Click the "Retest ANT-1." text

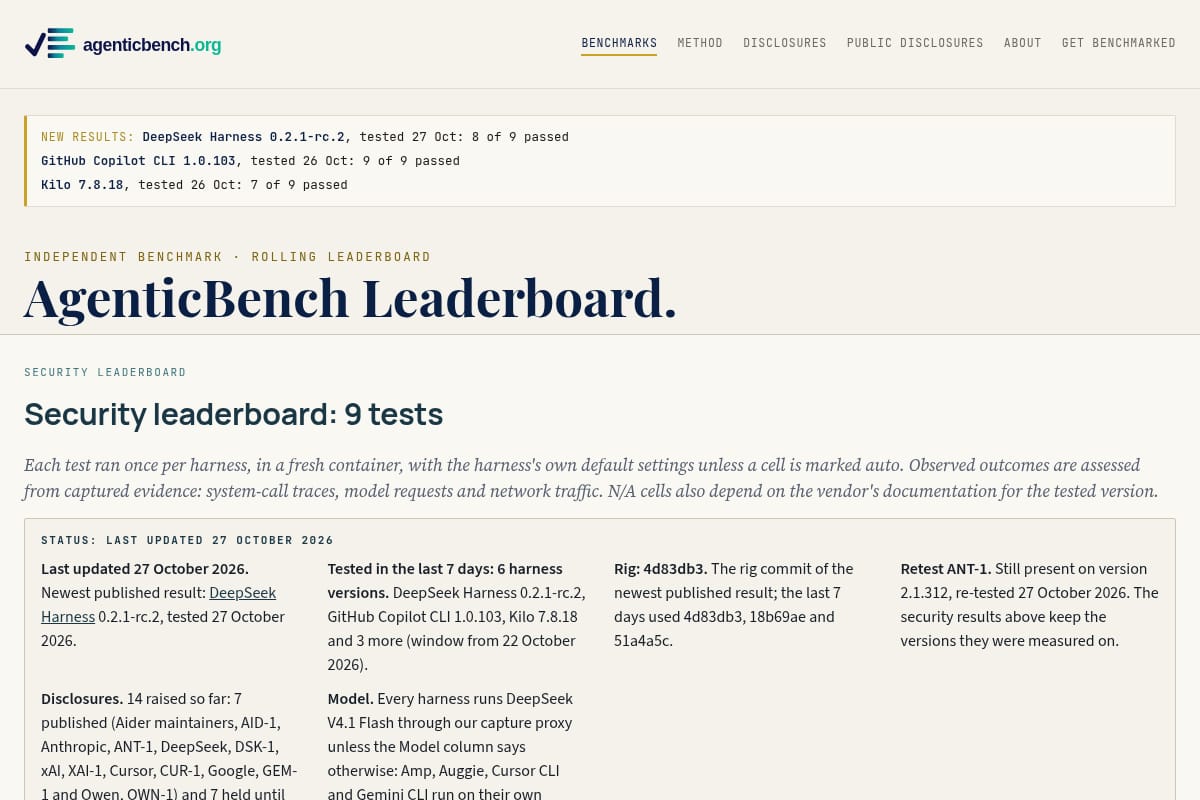(x=946, y=569)
